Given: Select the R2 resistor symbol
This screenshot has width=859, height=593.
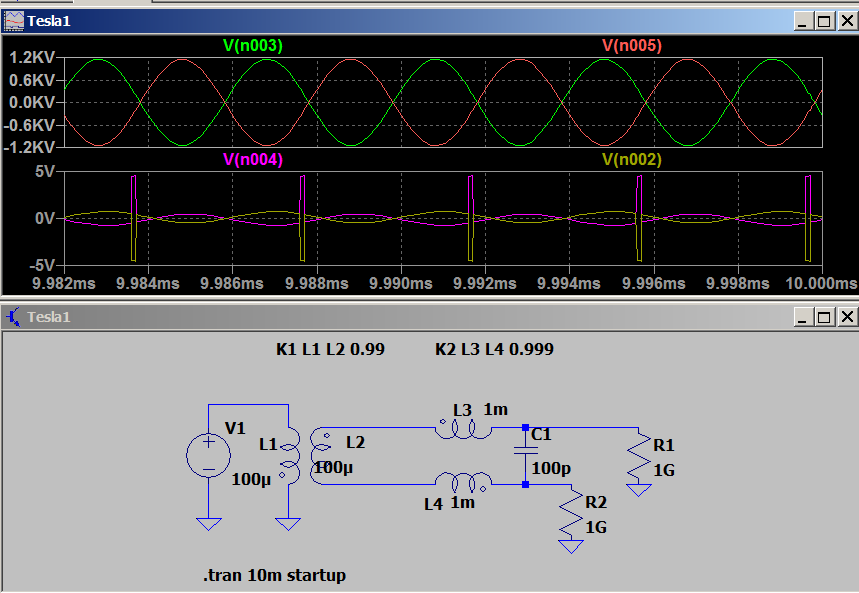Looking at the screenshot, I should (x=570, y=514).
